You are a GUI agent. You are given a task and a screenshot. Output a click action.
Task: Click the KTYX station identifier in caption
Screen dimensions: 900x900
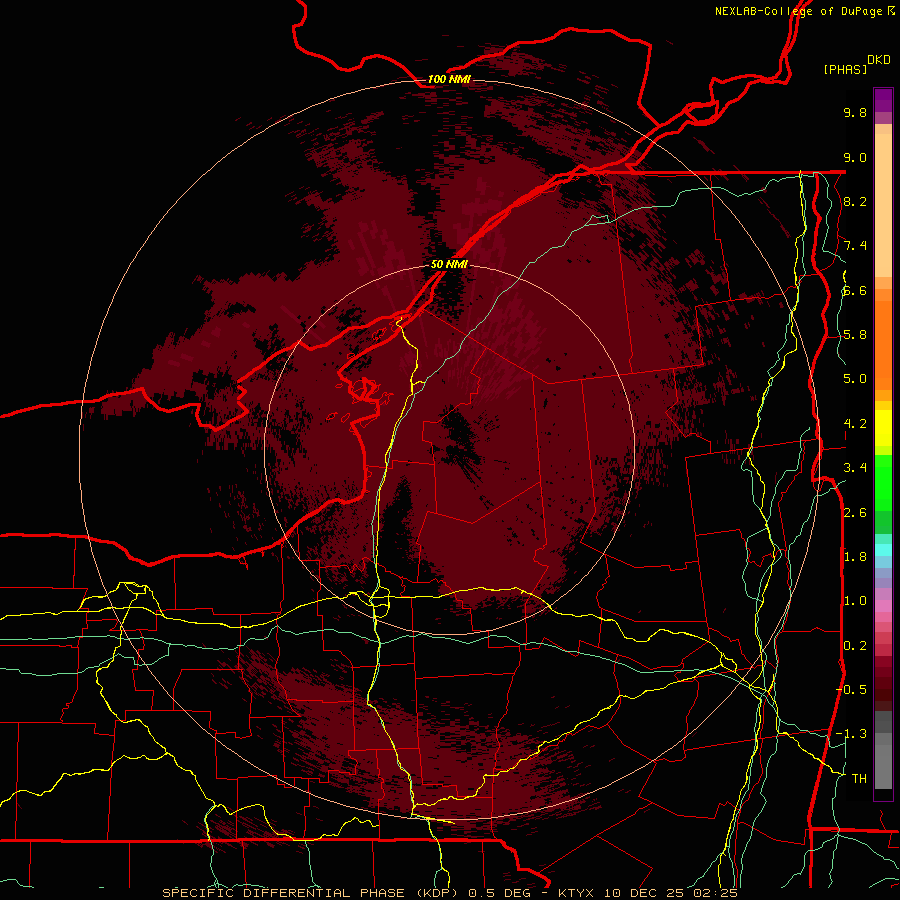tap(577, 893)
